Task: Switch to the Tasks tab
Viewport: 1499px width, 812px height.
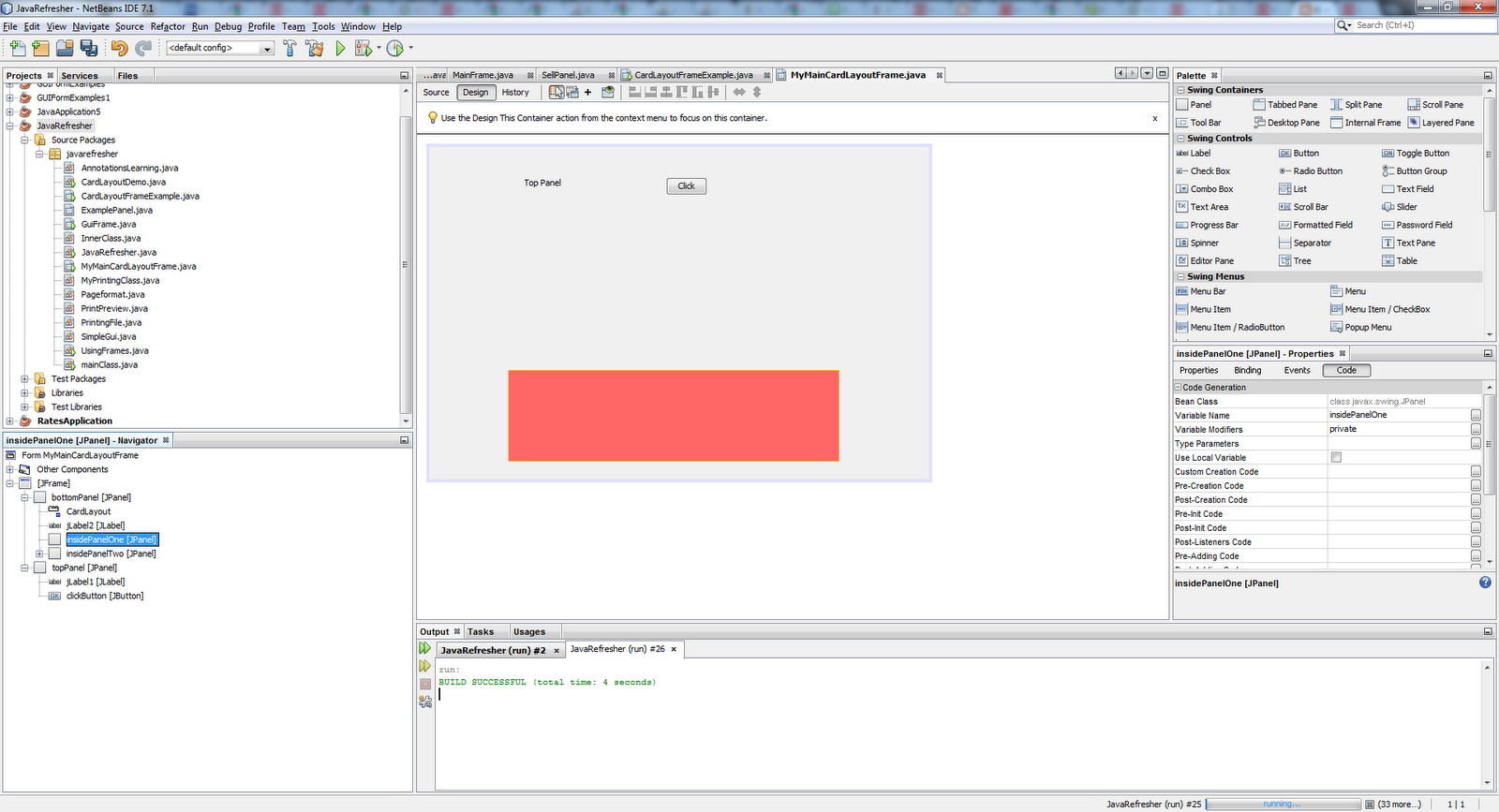Action: coord(481,632)
